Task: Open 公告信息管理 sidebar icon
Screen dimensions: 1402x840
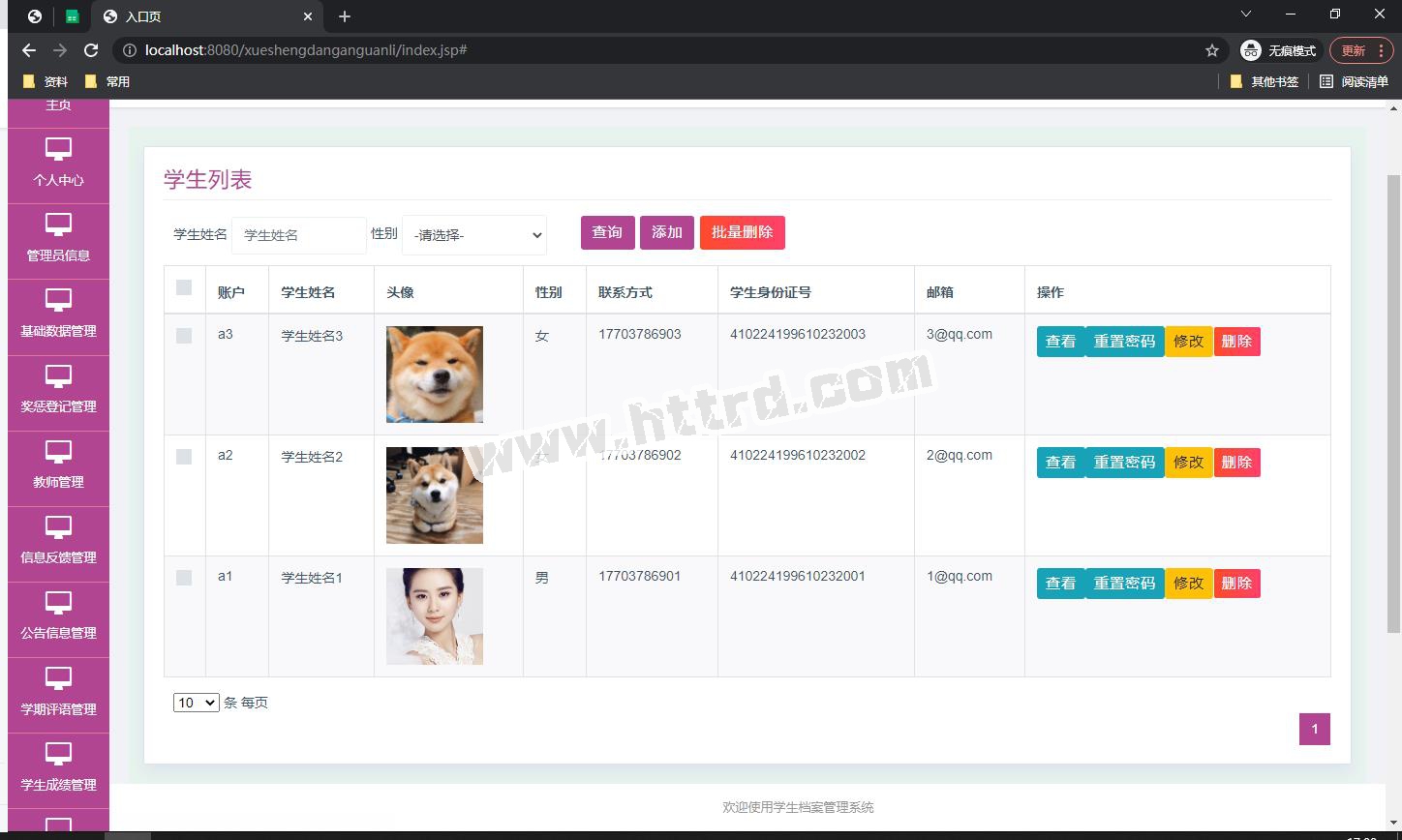Action: tap(59, 602)
